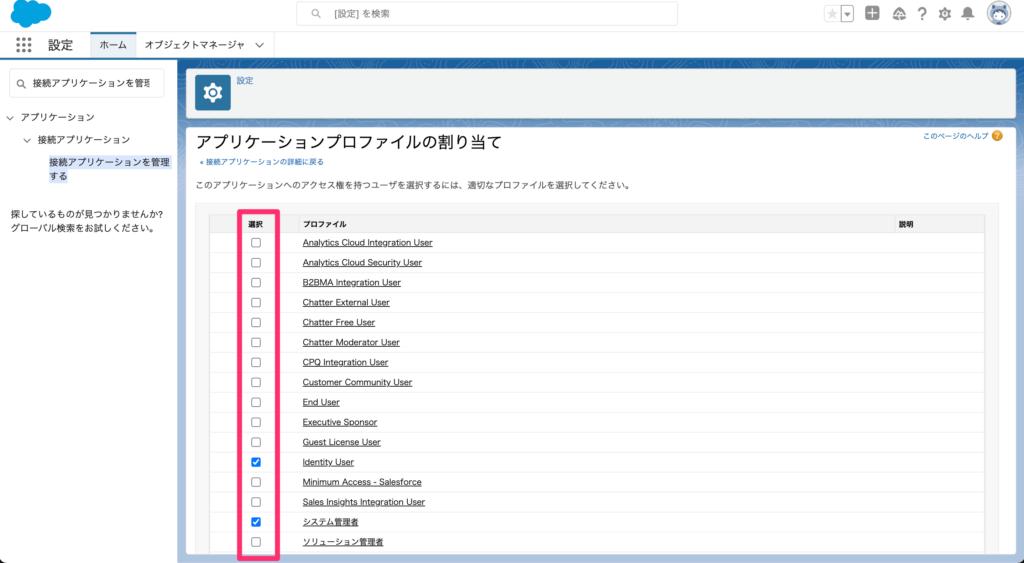Click the orange help icon near page help
Viewport: 1024px width, 563px height.
[x=997, y=136]
